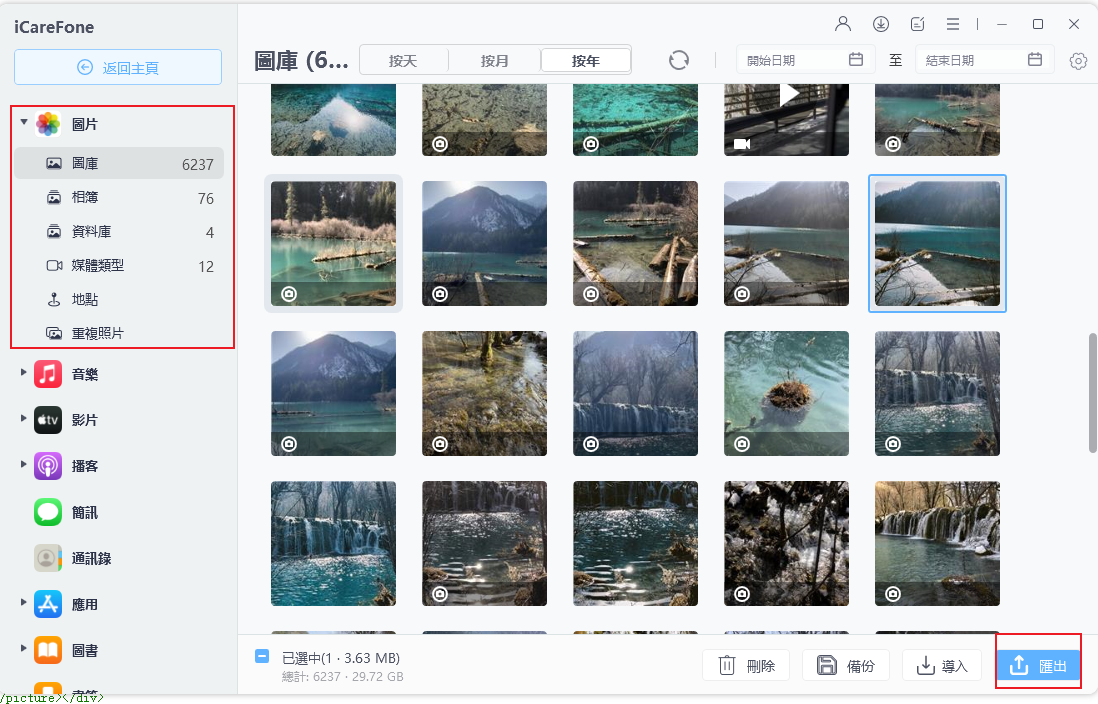Switch to the 按月 view tab
The width and height of the screenshot is (1098, 704).
[494, 61]
